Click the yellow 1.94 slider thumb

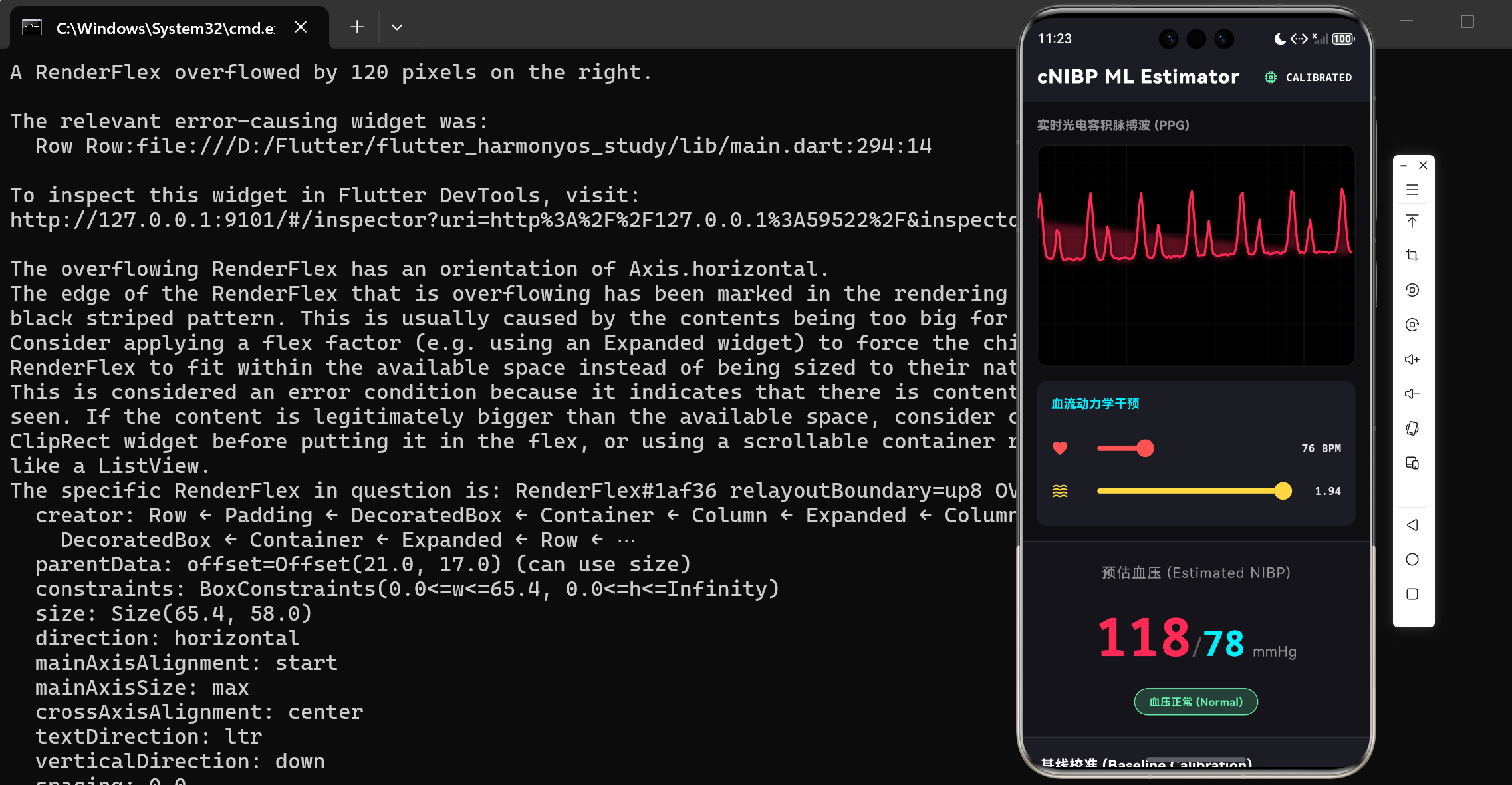click(x=1283, y=491)
